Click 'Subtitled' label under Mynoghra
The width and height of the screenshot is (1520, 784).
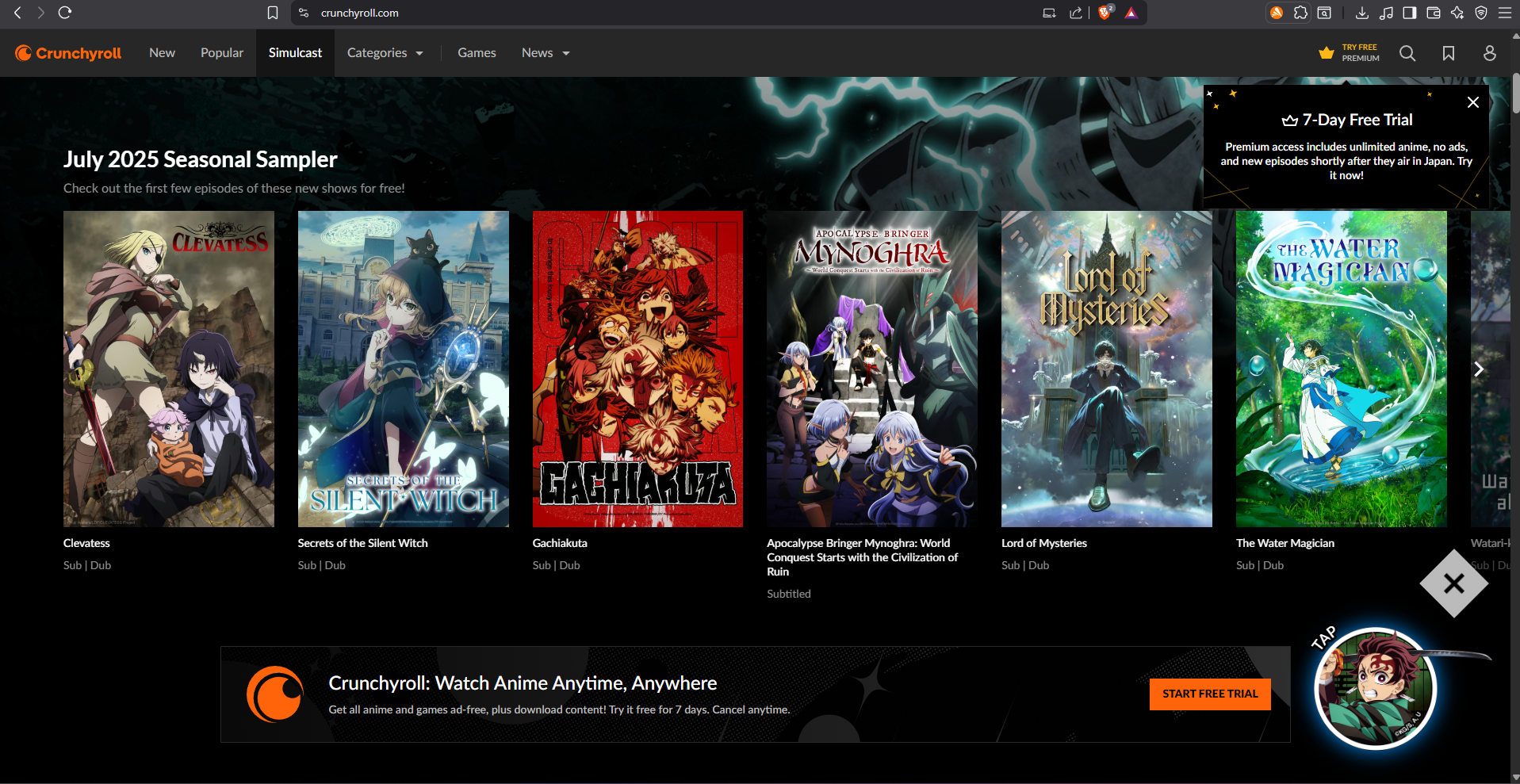click(789, 594)
